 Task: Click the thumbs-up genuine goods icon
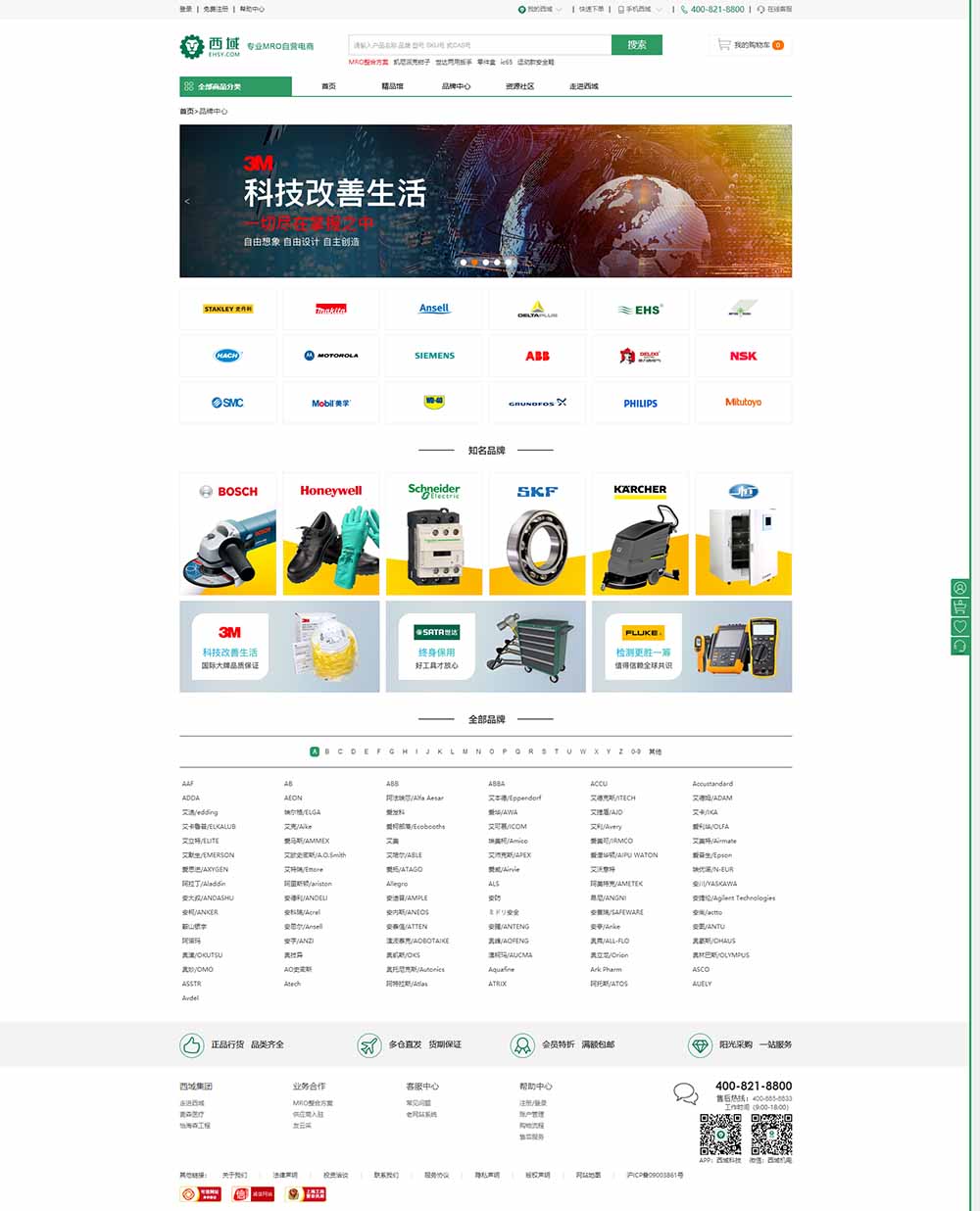(191, 1044)
